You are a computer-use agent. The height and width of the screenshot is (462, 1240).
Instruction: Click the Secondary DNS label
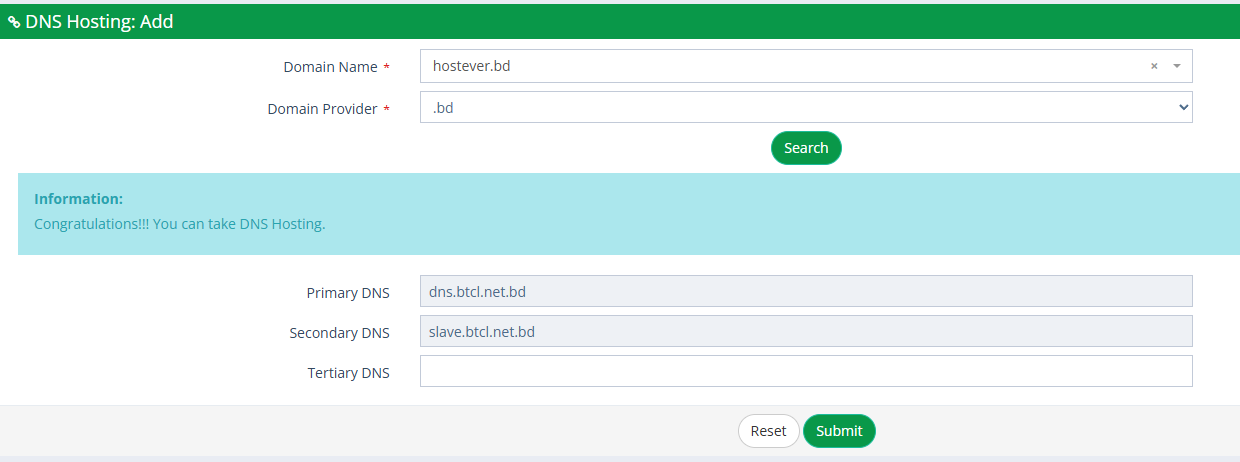click(339, 333)
